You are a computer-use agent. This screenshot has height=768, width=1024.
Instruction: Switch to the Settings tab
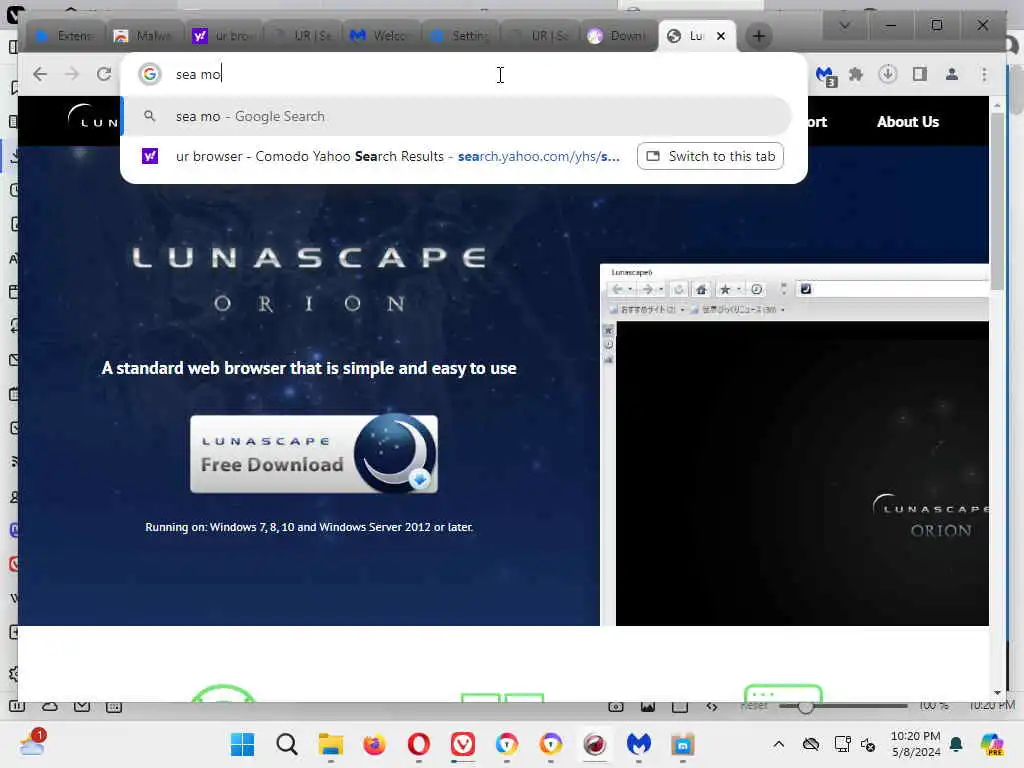[x=460, y=36]
